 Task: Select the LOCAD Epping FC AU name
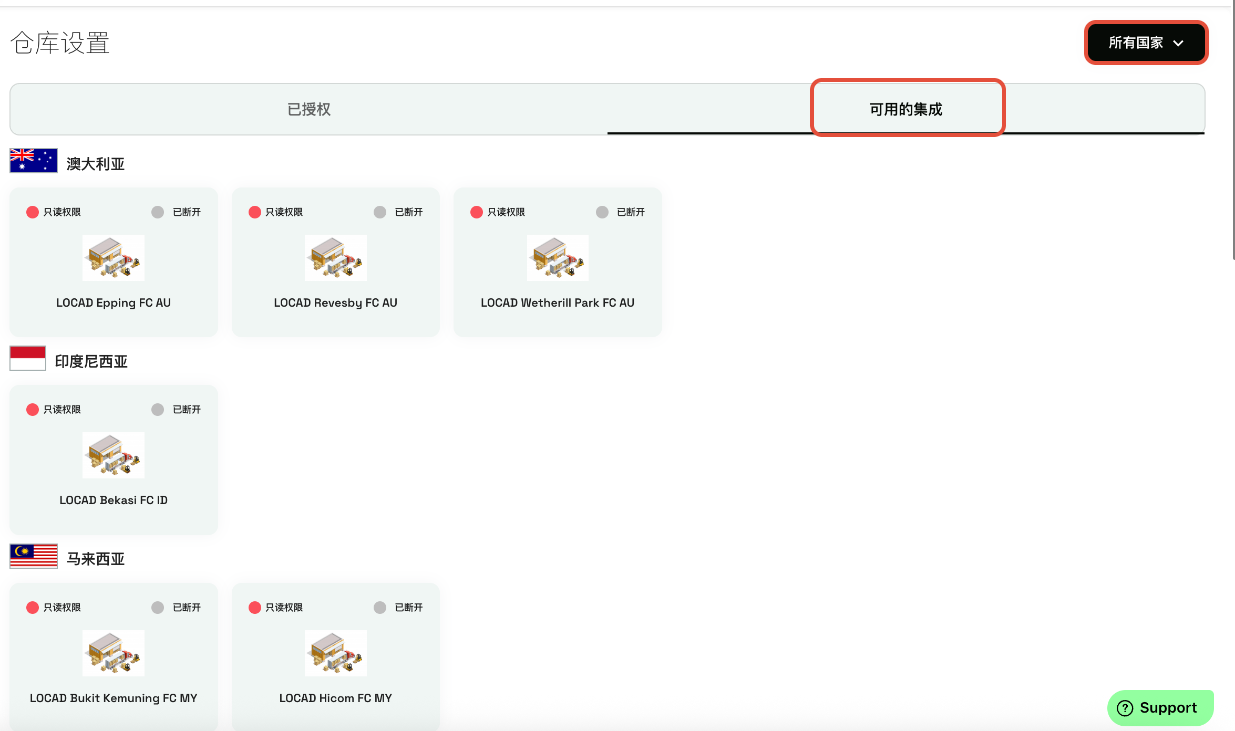113,303
